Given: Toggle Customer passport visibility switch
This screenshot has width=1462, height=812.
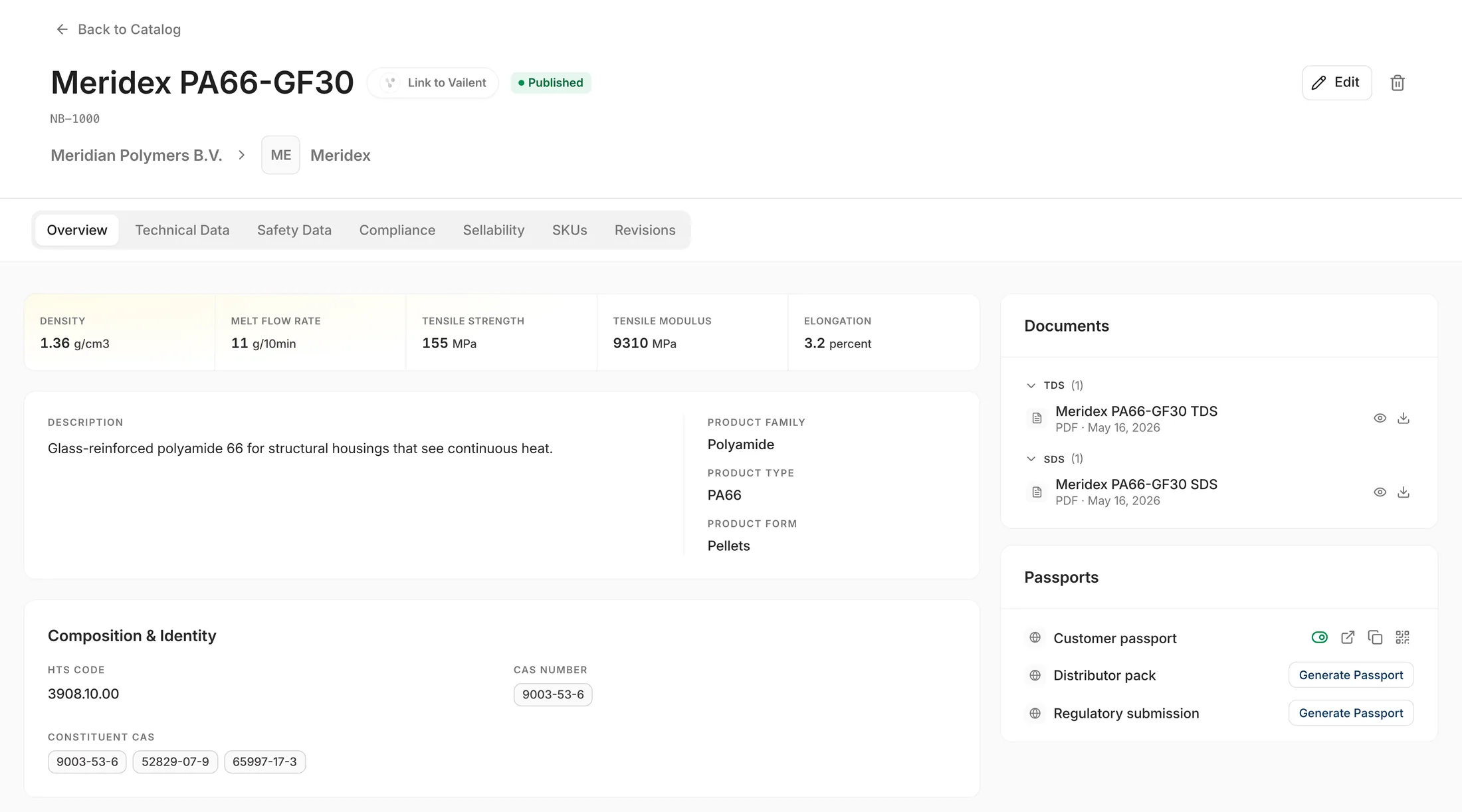Looking at the screenshot, I should pos(1320,638).
